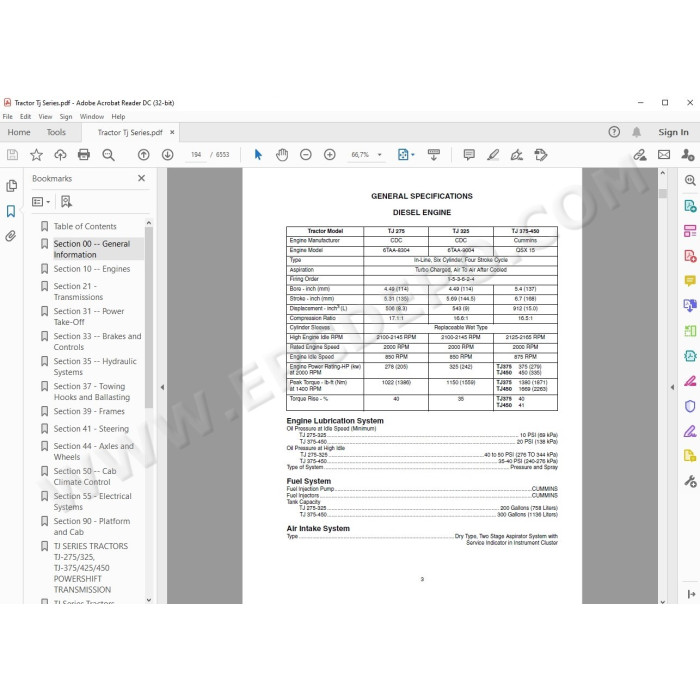Go to the previous page

143,155
